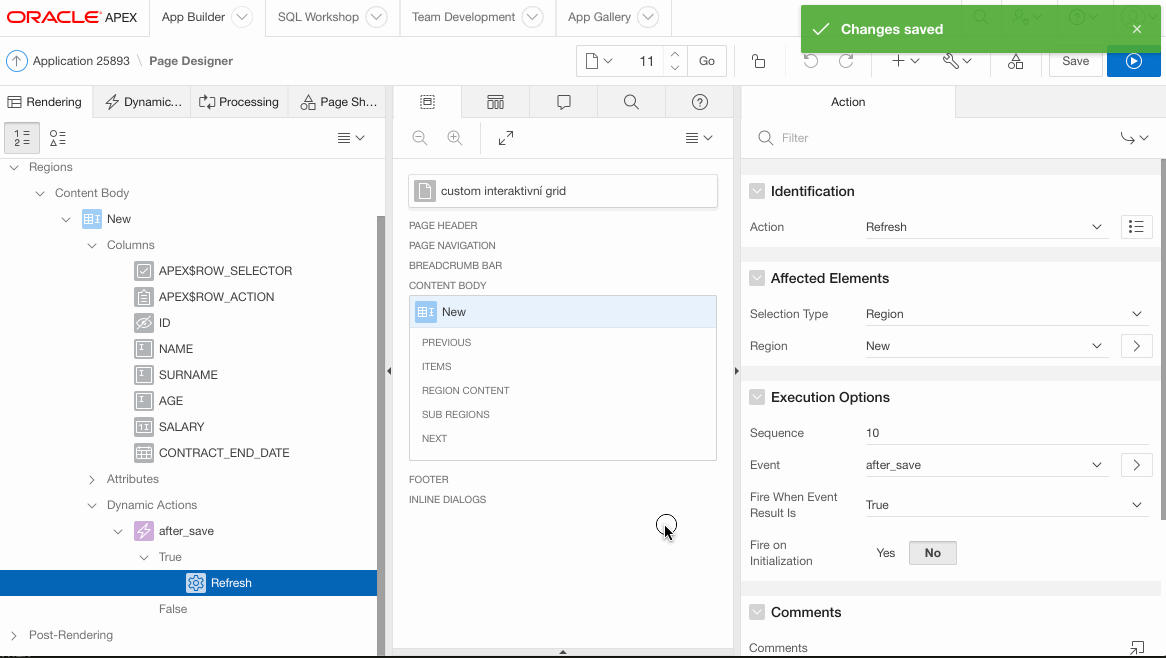Open the Help tab icon

(x=700, y=102)
